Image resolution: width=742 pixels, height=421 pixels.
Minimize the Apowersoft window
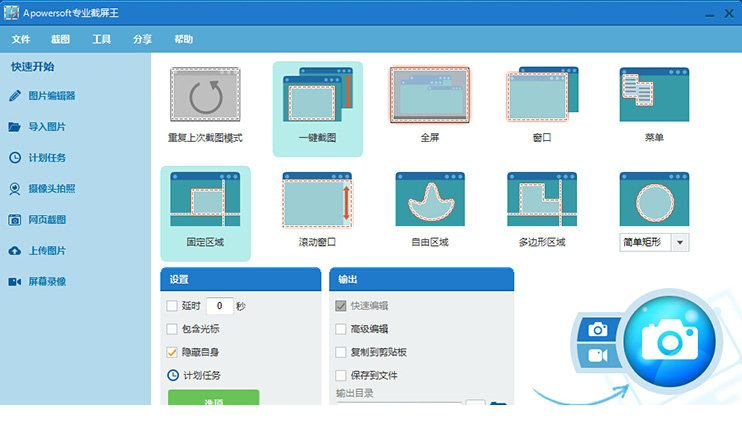point(709,14)
